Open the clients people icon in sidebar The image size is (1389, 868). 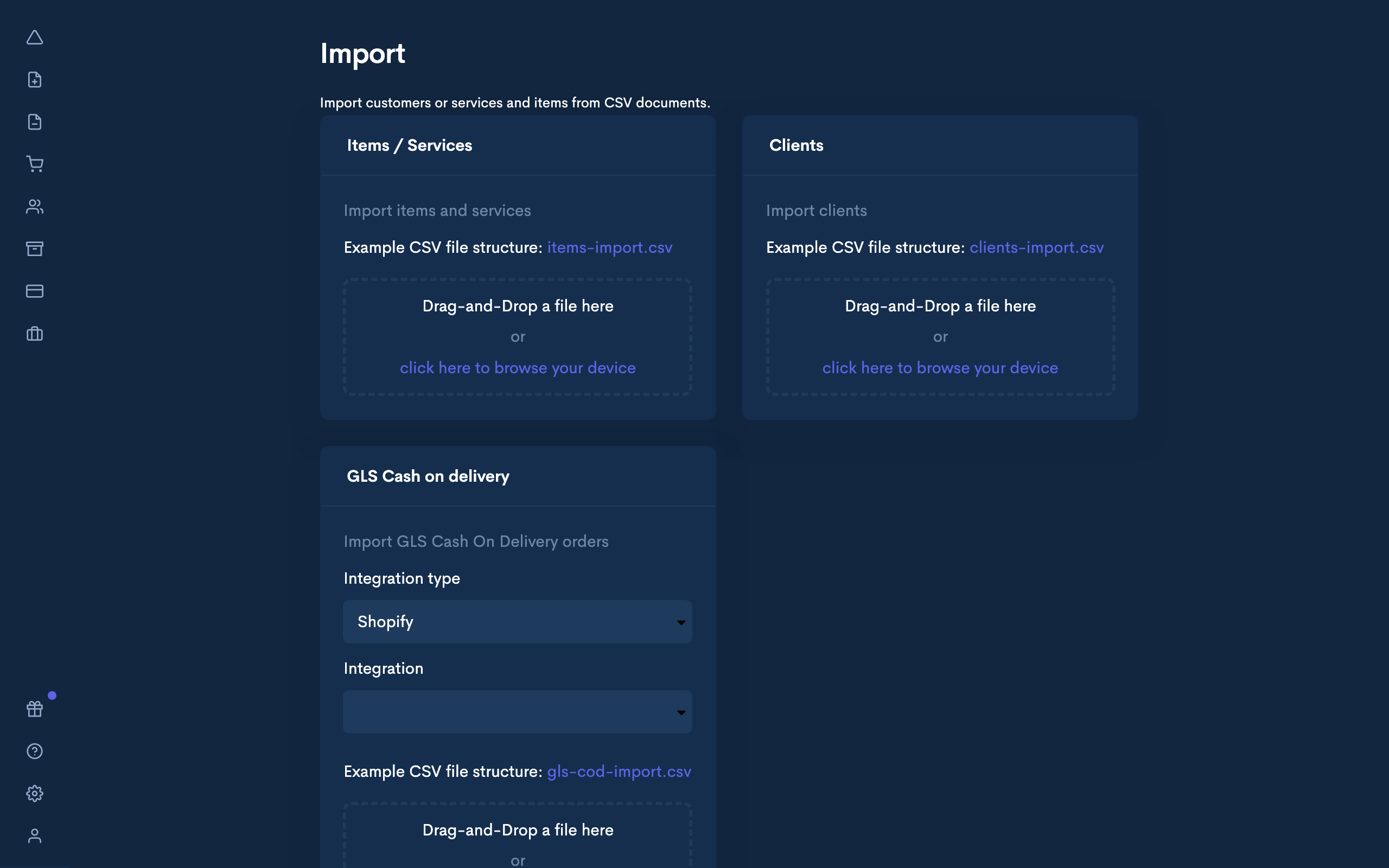[x=34, y=207]
